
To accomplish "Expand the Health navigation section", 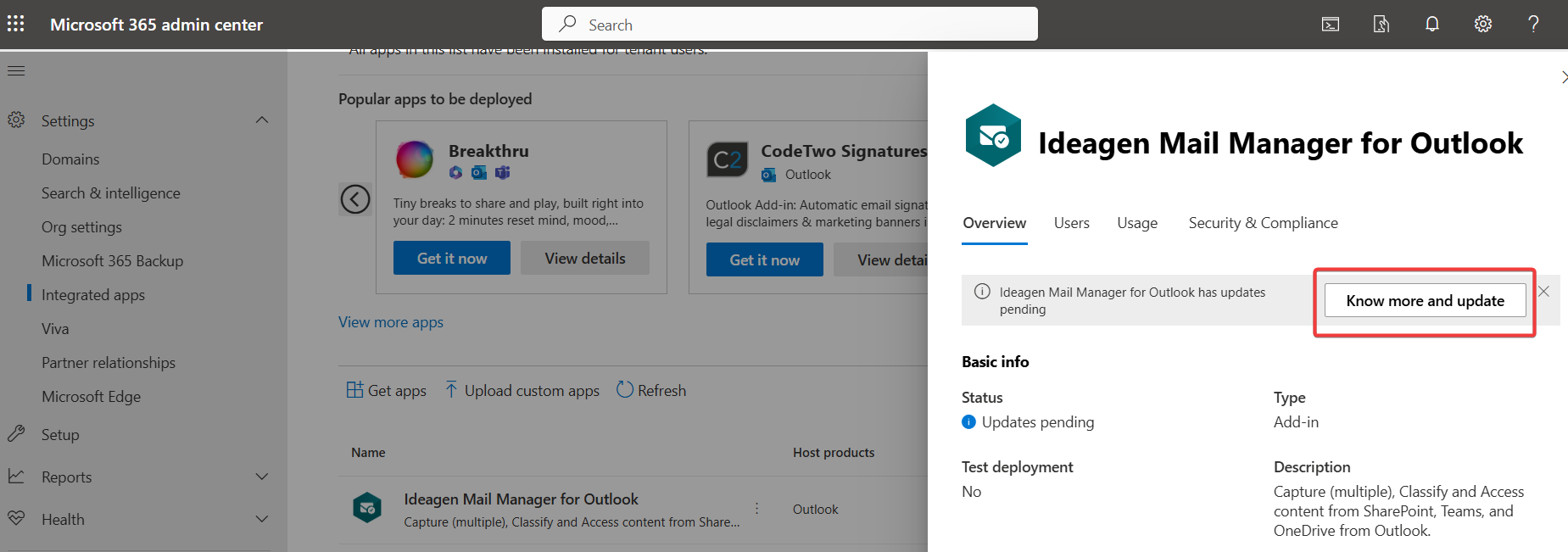I will point(262,519).
